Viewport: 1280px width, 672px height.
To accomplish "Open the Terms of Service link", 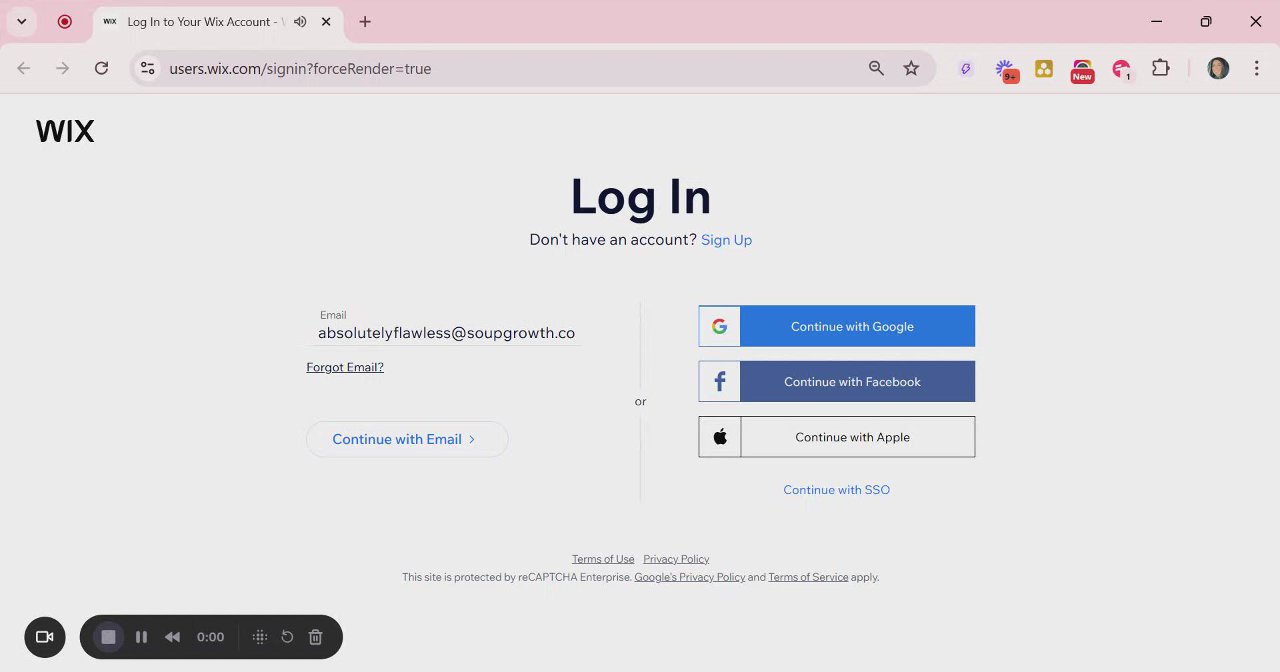I will [x=808, y=577].
